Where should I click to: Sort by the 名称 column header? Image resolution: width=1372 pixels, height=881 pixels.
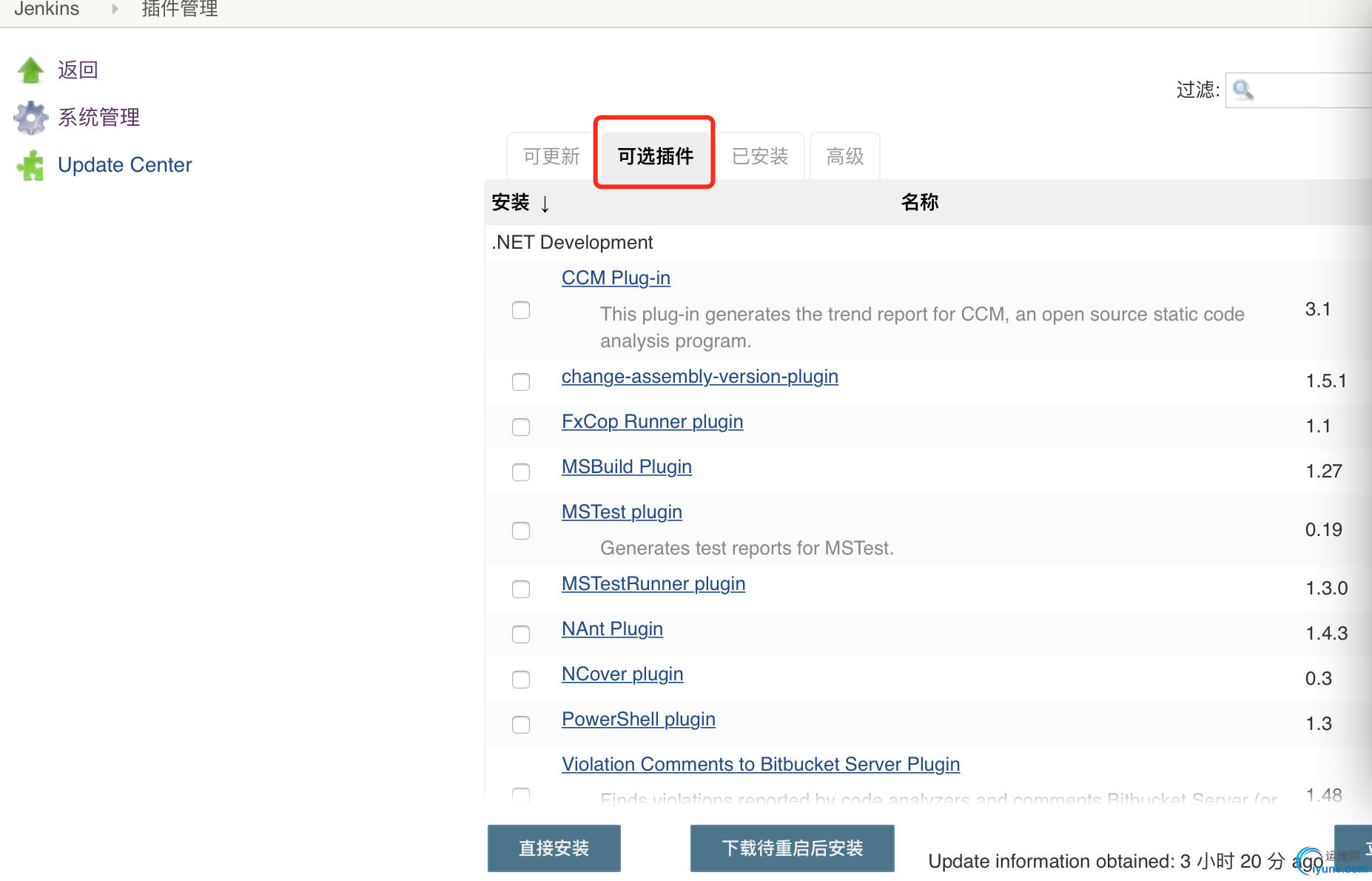[920, 202]
